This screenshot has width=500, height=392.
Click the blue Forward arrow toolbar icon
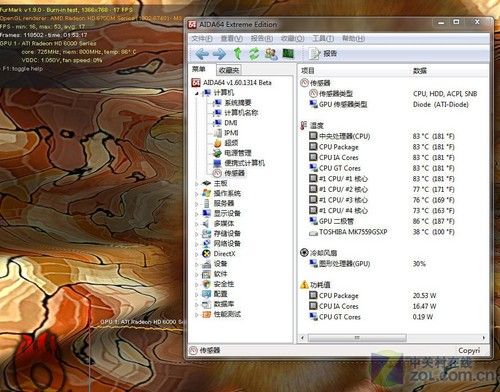coord(219,53)
